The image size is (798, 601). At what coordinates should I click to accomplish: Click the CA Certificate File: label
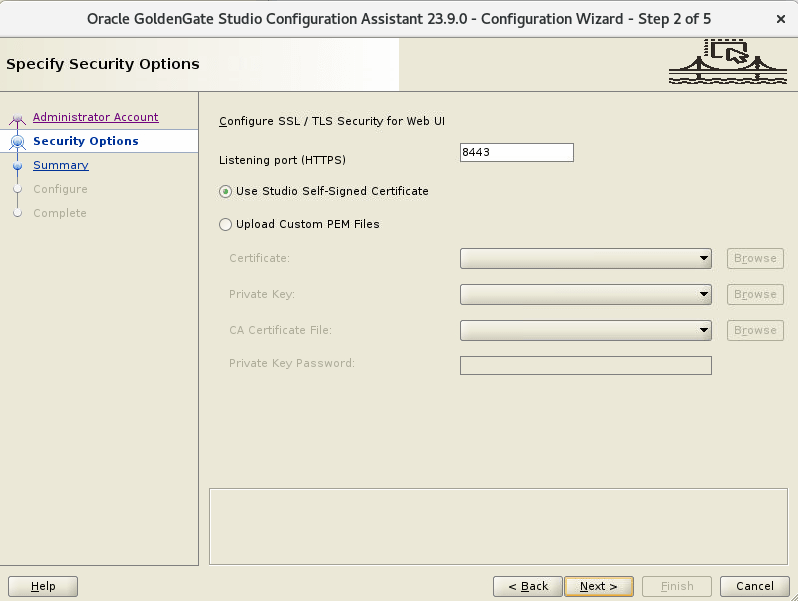pyautogui.click(x=280, y=330)
